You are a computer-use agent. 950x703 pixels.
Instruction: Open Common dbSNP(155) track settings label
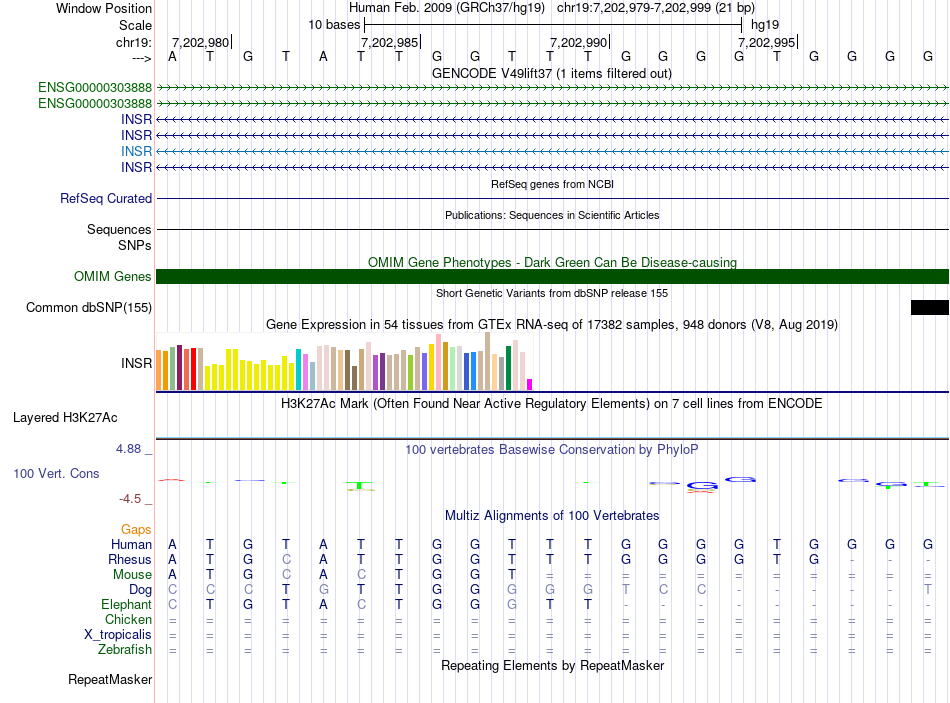click(x=89, y=308)
